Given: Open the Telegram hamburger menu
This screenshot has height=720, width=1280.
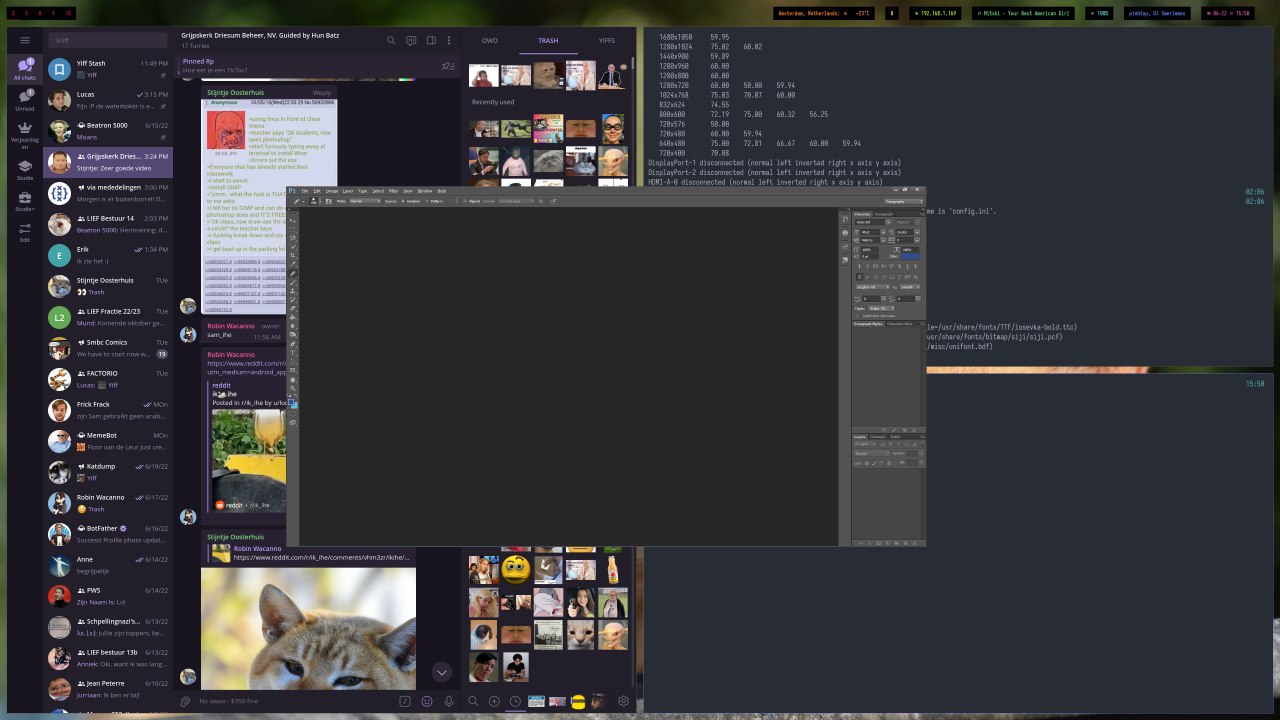Looking at the screenshot, I should pyautogui.click(x=25, y=41).
